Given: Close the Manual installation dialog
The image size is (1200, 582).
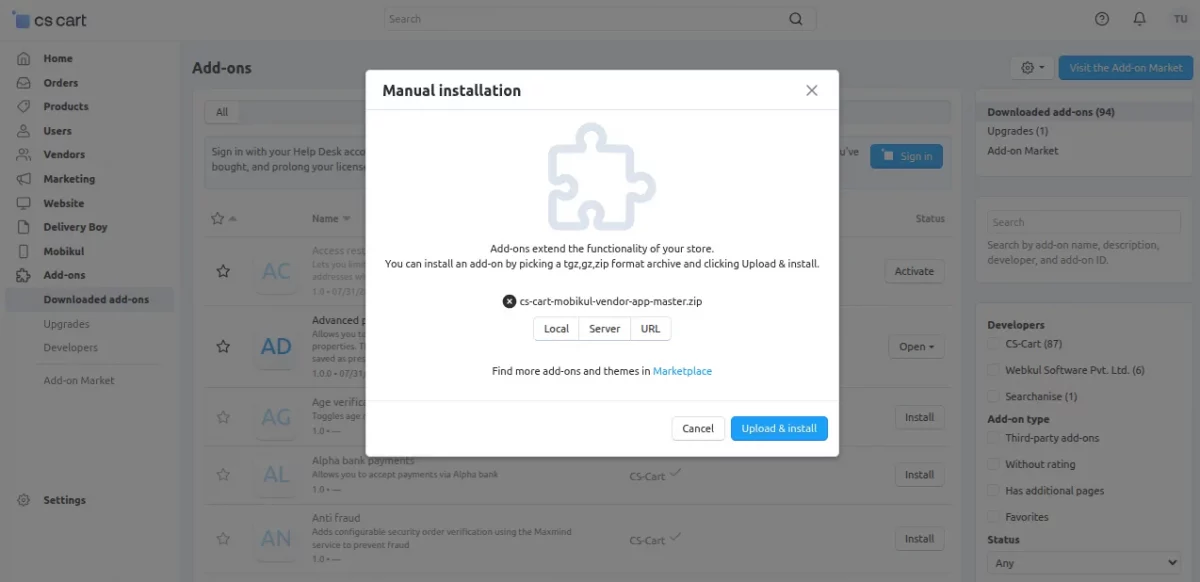Looking at the screenshot, I should pyautogui.click(x=812, y=90).
